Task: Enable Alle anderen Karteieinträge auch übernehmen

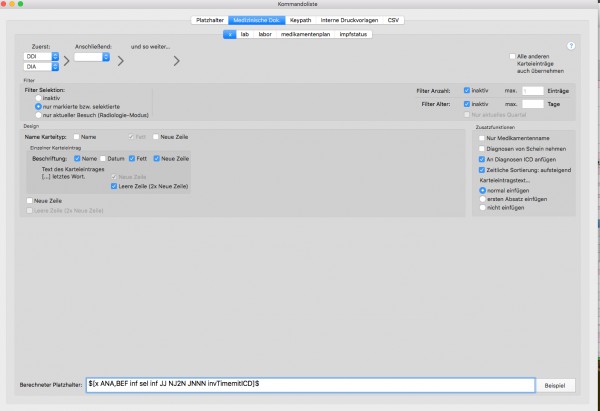Action: tap(512, 56)
